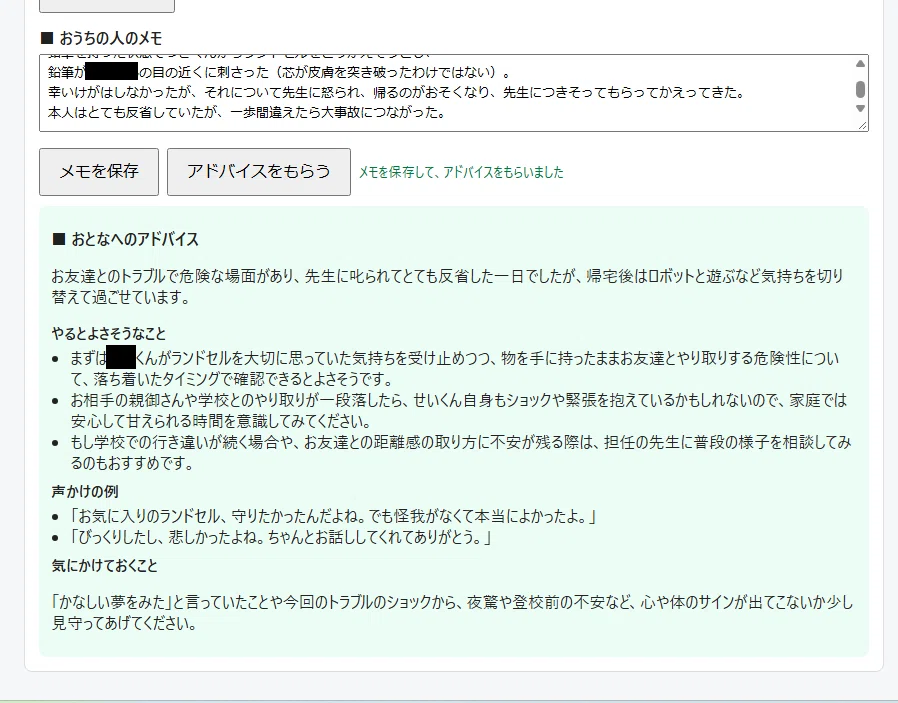
Task: Click the bullet starting まずは
Action: [455, 369]
